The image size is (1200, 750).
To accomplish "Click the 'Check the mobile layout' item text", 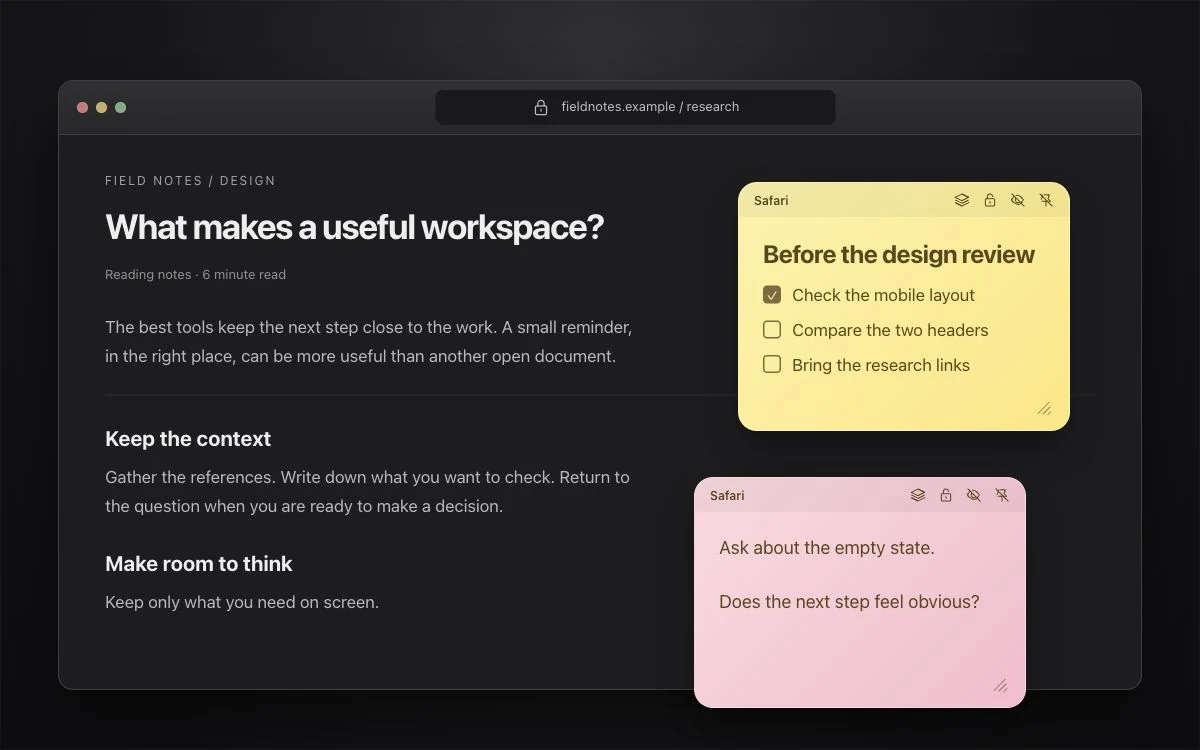I will tap(883, 295).
